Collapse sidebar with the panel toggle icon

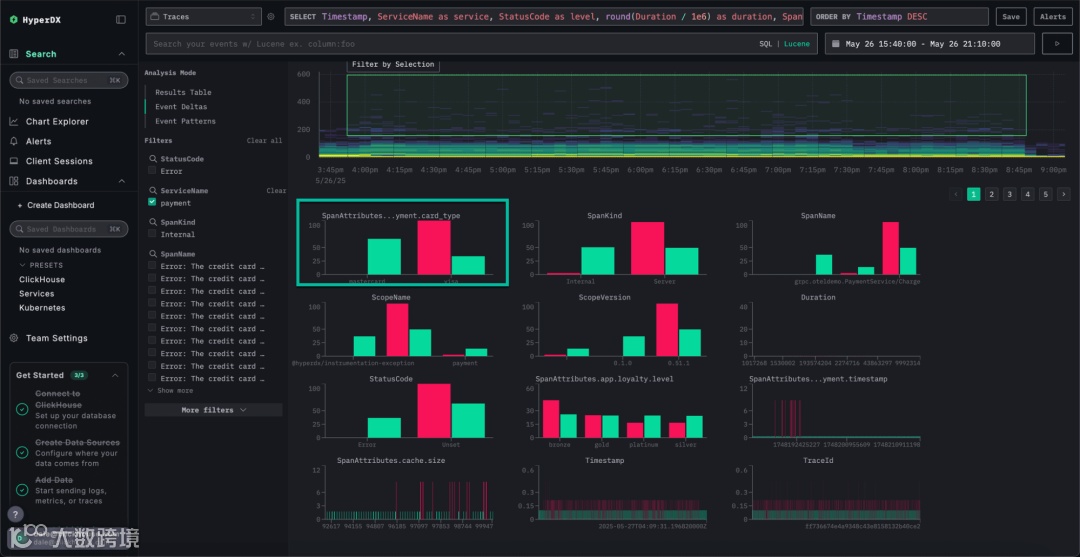121,20
